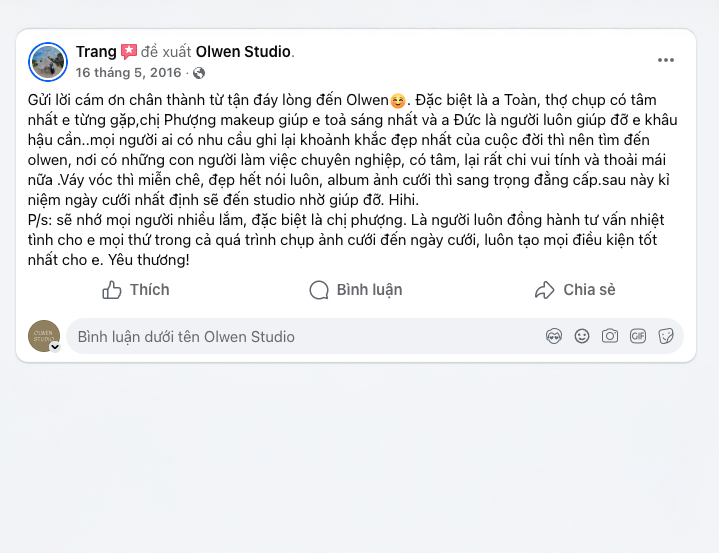Share the post via Chia sẻ
Screen dimensions: 719x553
(x=575, y=290)
